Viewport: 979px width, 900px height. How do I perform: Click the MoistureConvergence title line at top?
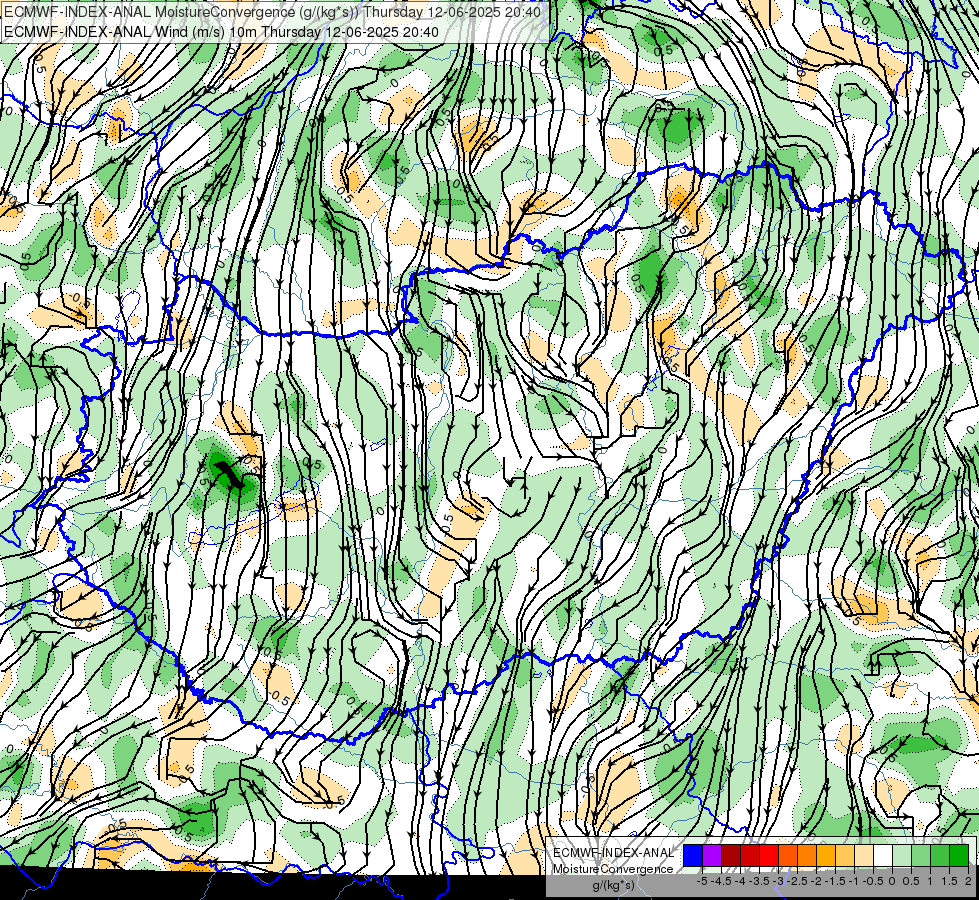point(272,12)
